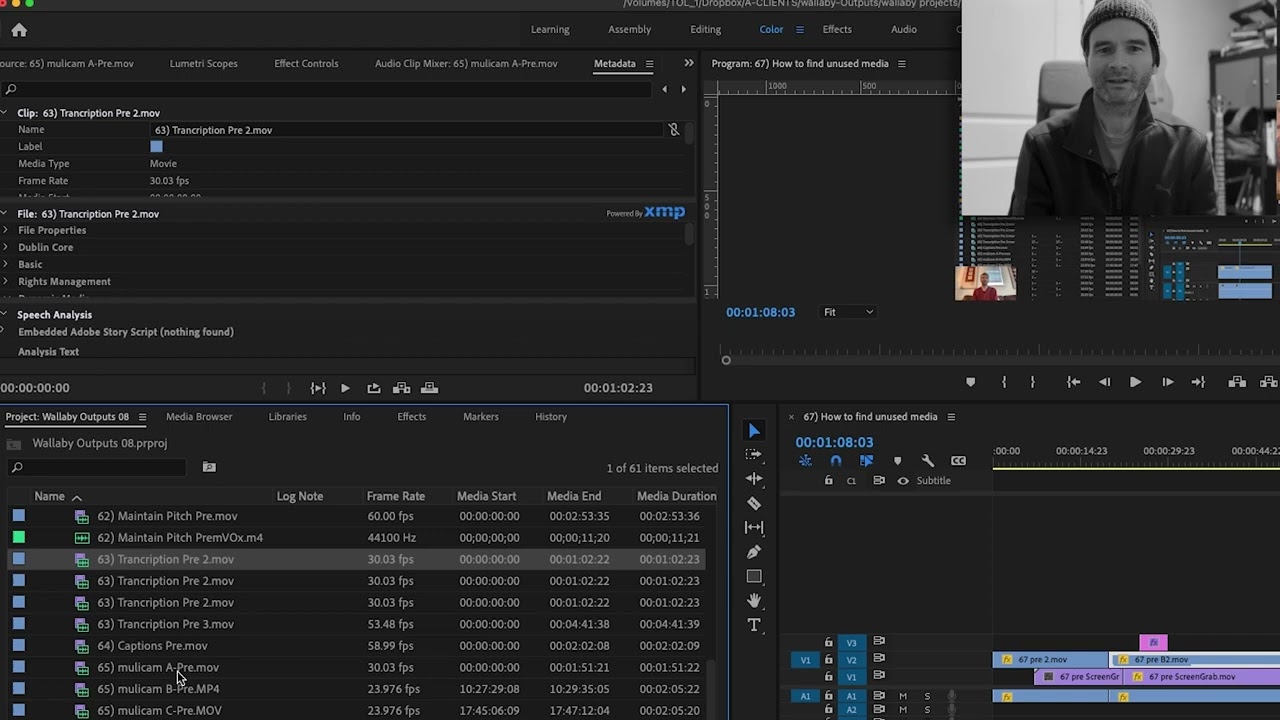This screenshot has height=720, width=1280.
Task: Expand Rights Management section
Action: [6, 281]
